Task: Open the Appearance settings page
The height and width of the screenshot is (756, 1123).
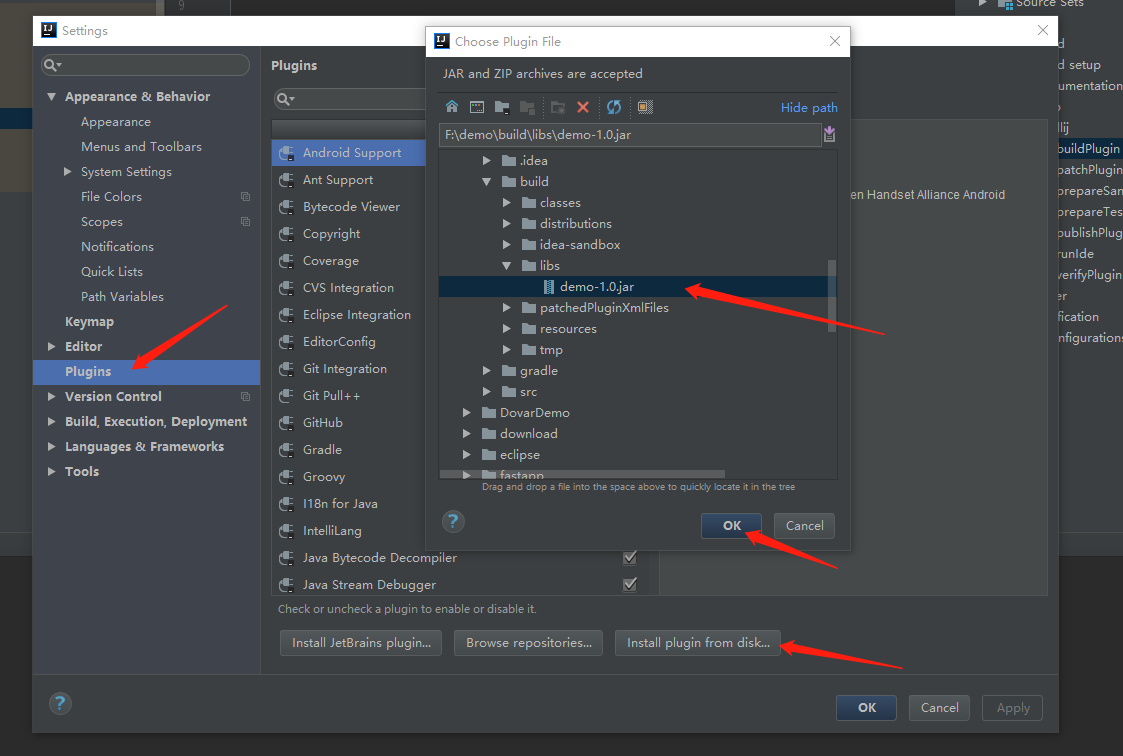Action: click(116, 122)
